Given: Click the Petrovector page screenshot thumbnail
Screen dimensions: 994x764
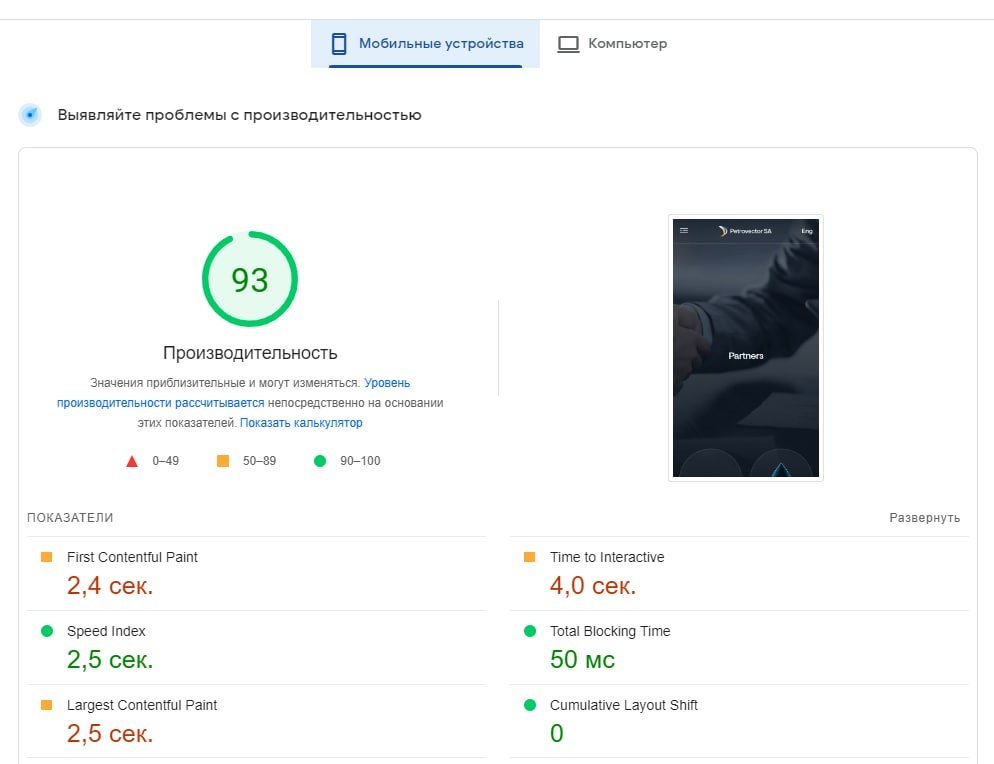Looking at the screenshot, I should coord(746,348).
